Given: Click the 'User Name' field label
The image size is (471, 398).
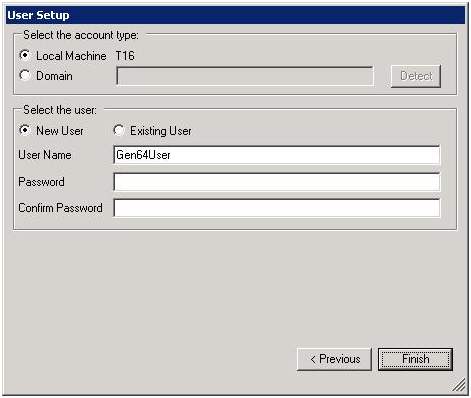Looking at the screenshot, I should pyautogui.click(x=45, y=155).
